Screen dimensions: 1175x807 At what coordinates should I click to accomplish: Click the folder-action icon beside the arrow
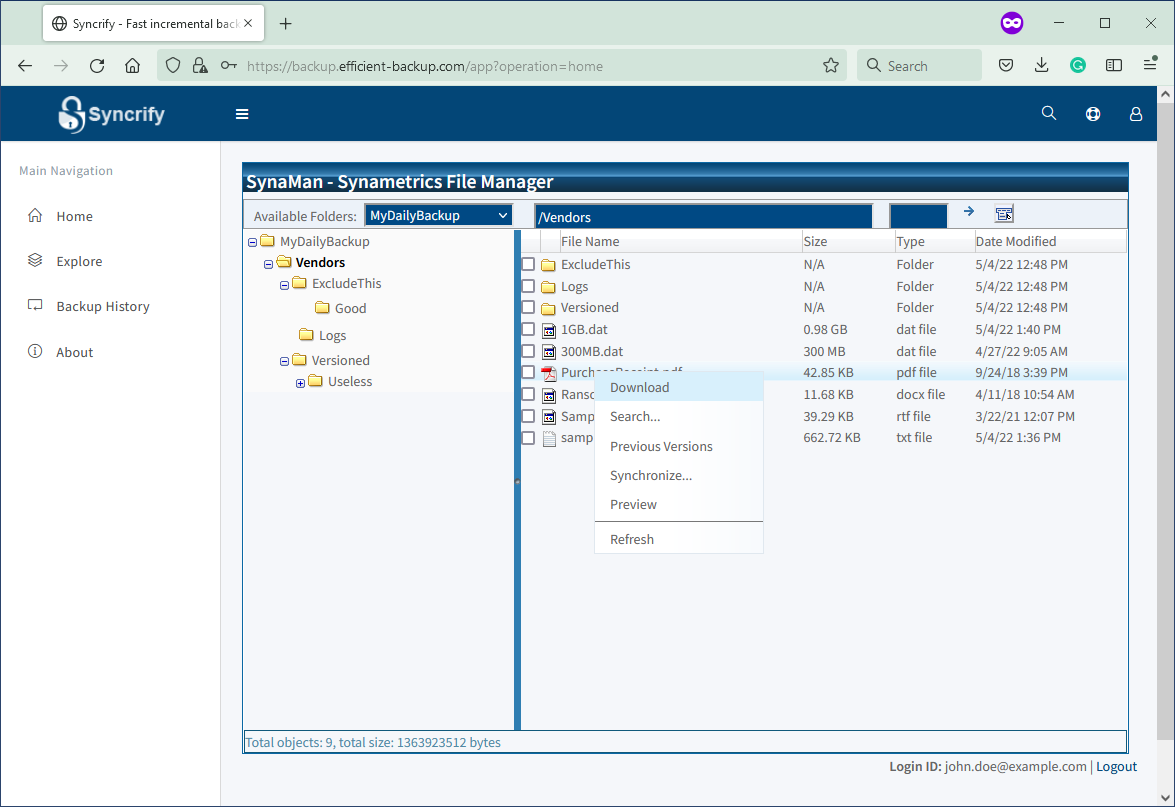(1003, 214)
